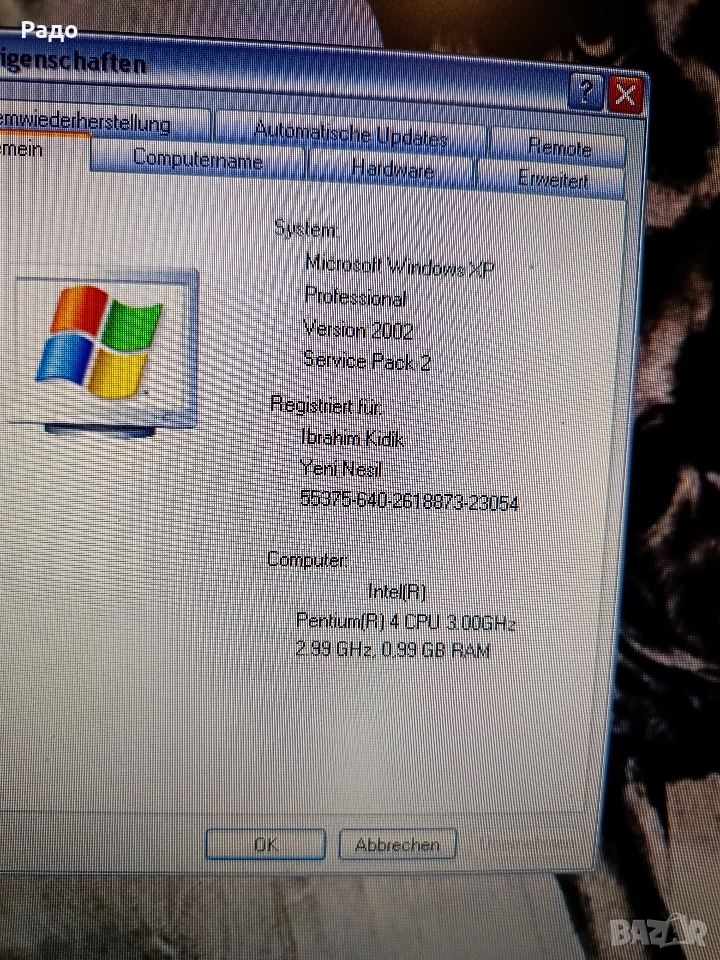Click the "Service Pack 2" text
This screenshot has height=960, width=720.
point(367,361)
